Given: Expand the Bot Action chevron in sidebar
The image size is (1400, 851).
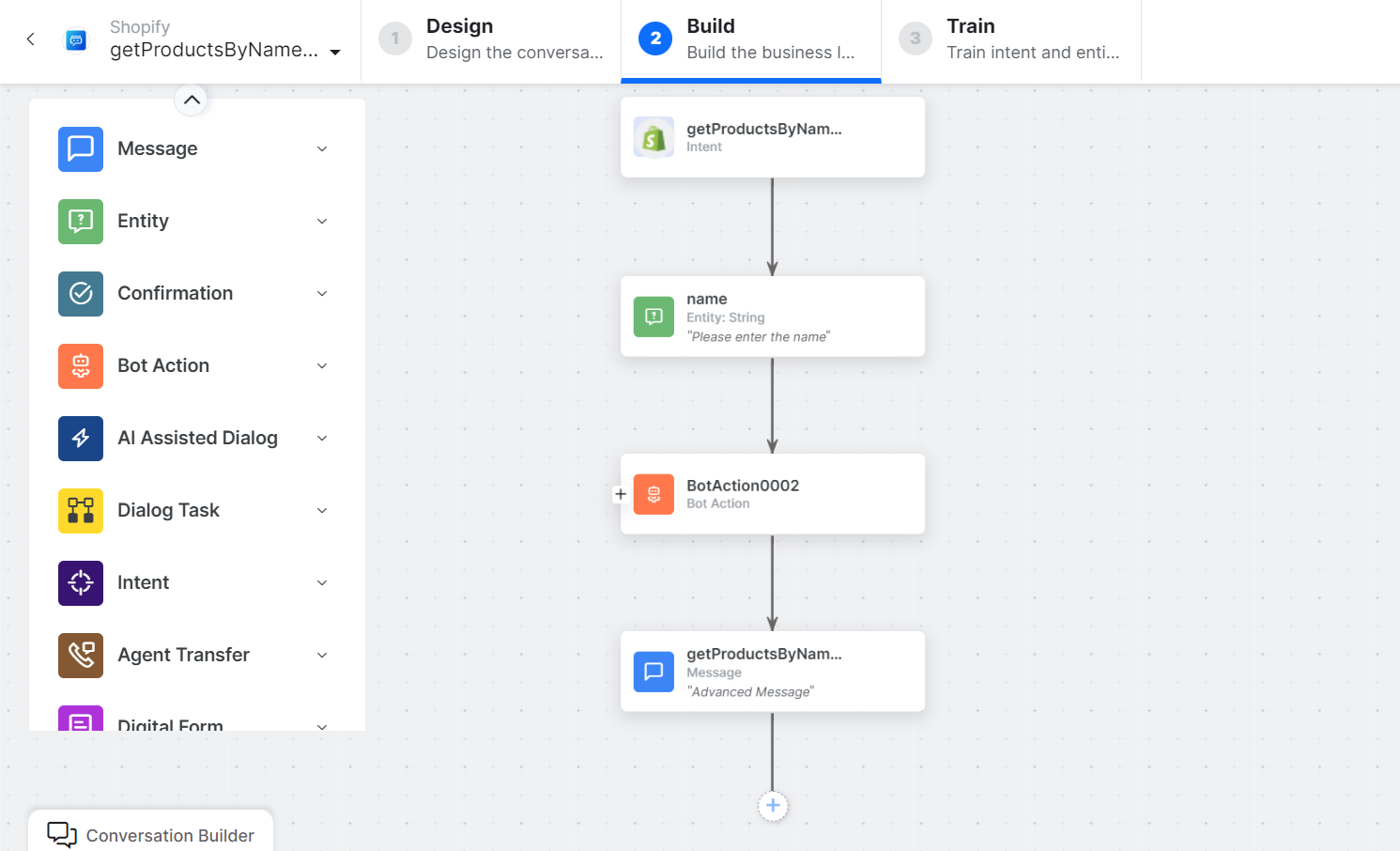Looking at the screenshot, I should [x=322, y=366].
